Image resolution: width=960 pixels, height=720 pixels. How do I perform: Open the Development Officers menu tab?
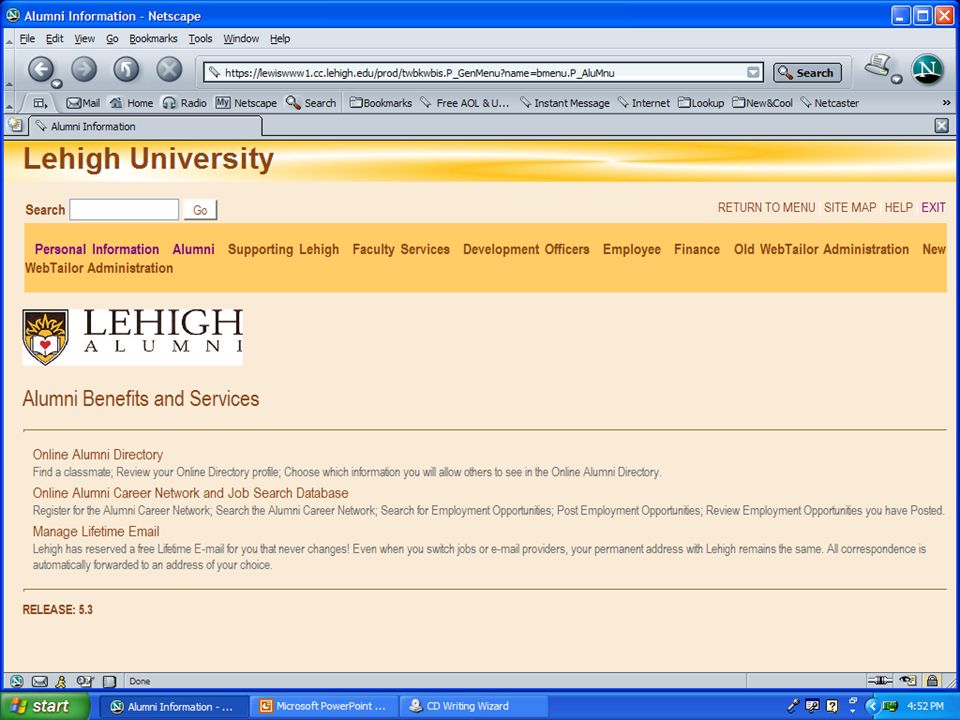[x=526, y=249]
